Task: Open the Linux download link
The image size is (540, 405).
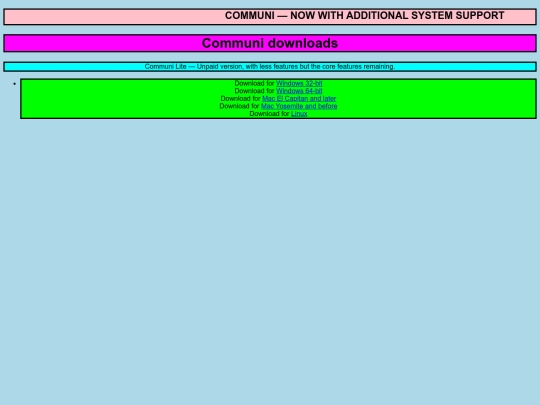Action: point(299,114)
